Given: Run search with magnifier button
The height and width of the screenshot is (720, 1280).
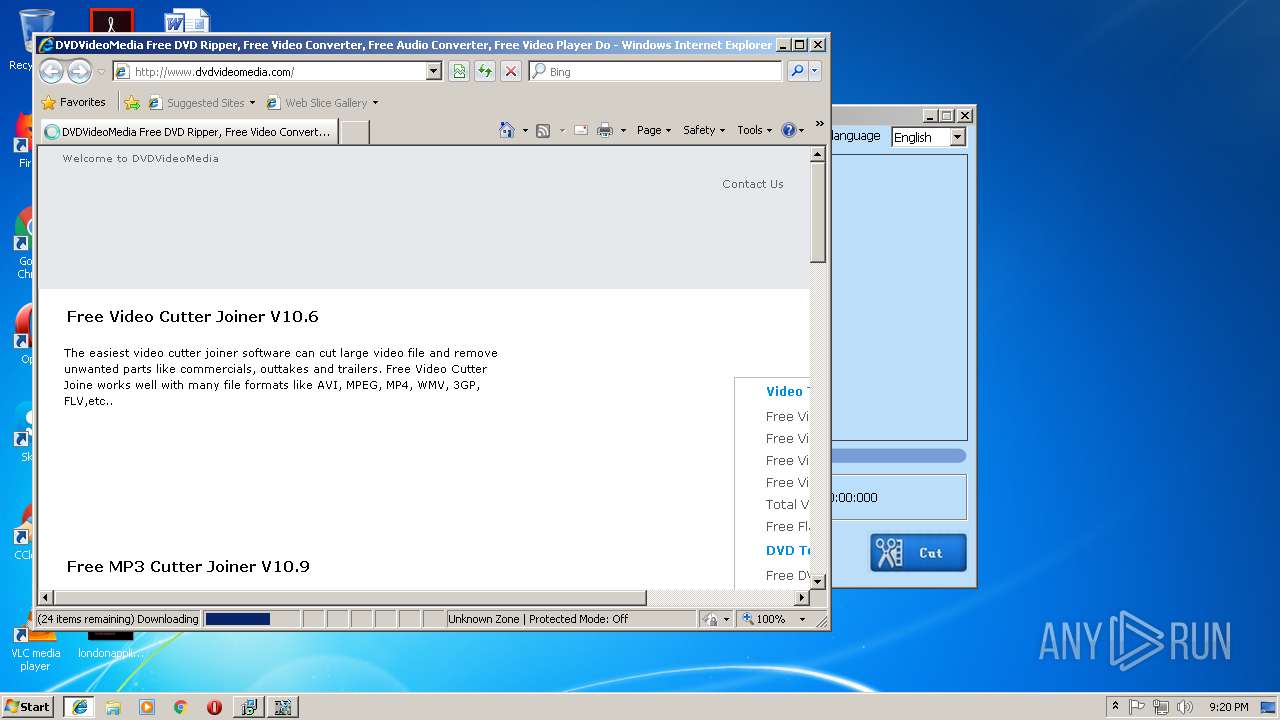Looking at the screenshot, I should [797, 71].
